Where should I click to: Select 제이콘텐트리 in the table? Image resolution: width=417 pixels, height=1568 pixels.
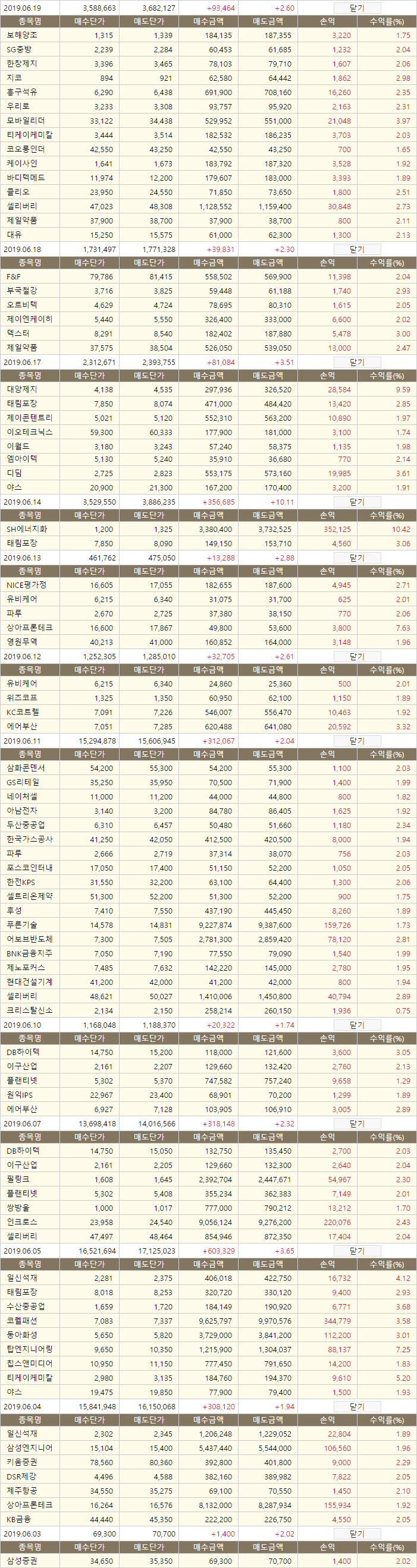29,418
